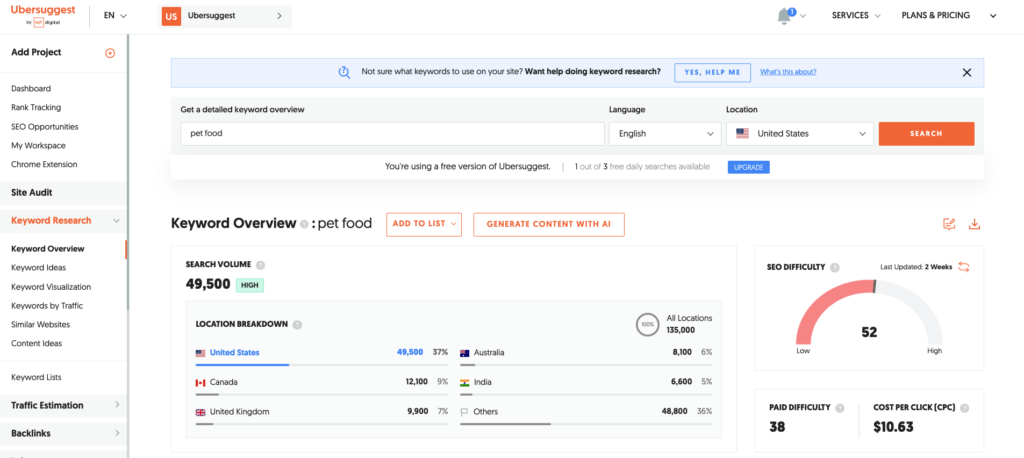
Task: Open the Services menu
Action: tap(856, 16)
